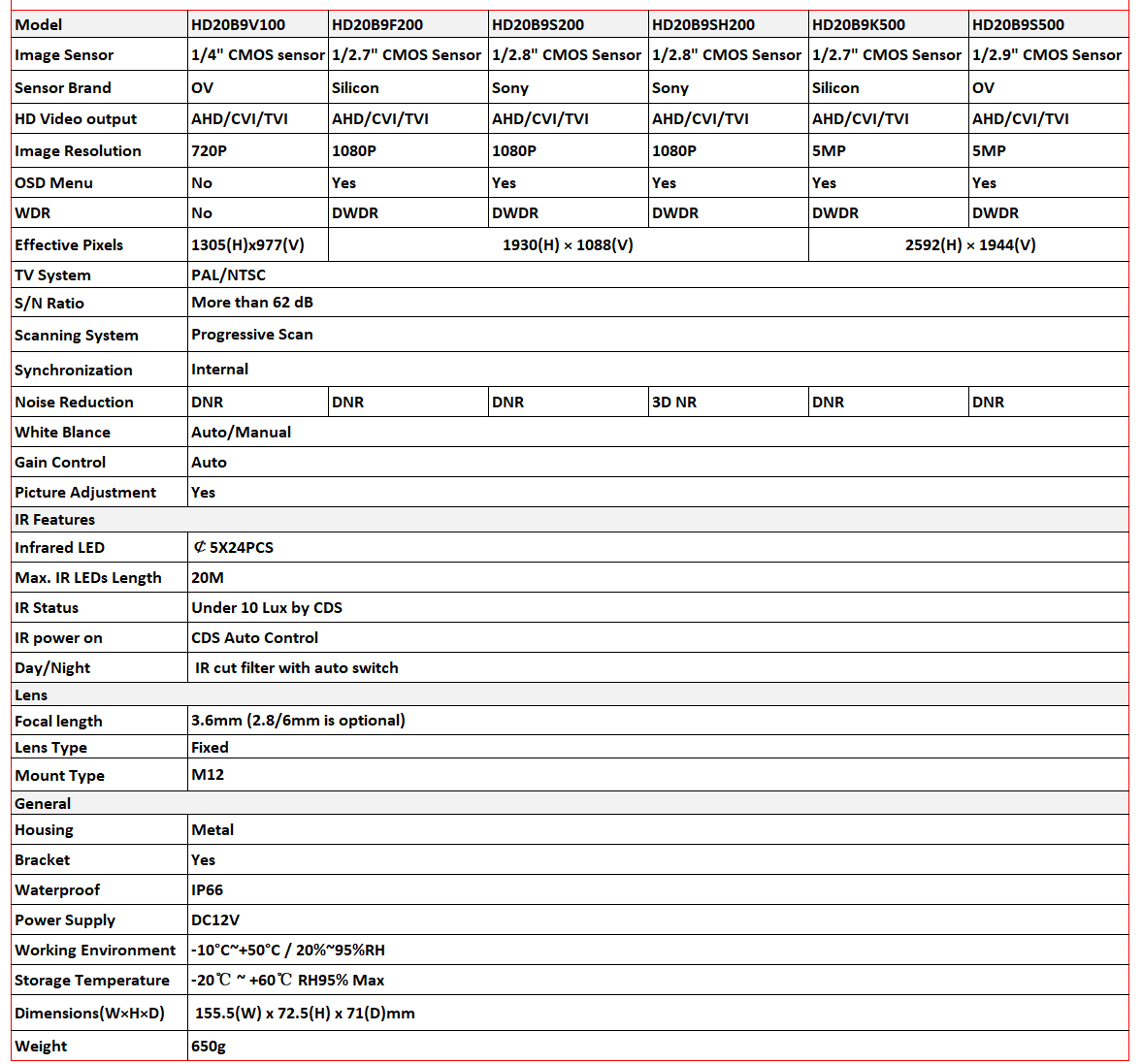Click the PAL/NTSC value
The height and width of the screenshot is (1064, 1143).
[228, 275]
